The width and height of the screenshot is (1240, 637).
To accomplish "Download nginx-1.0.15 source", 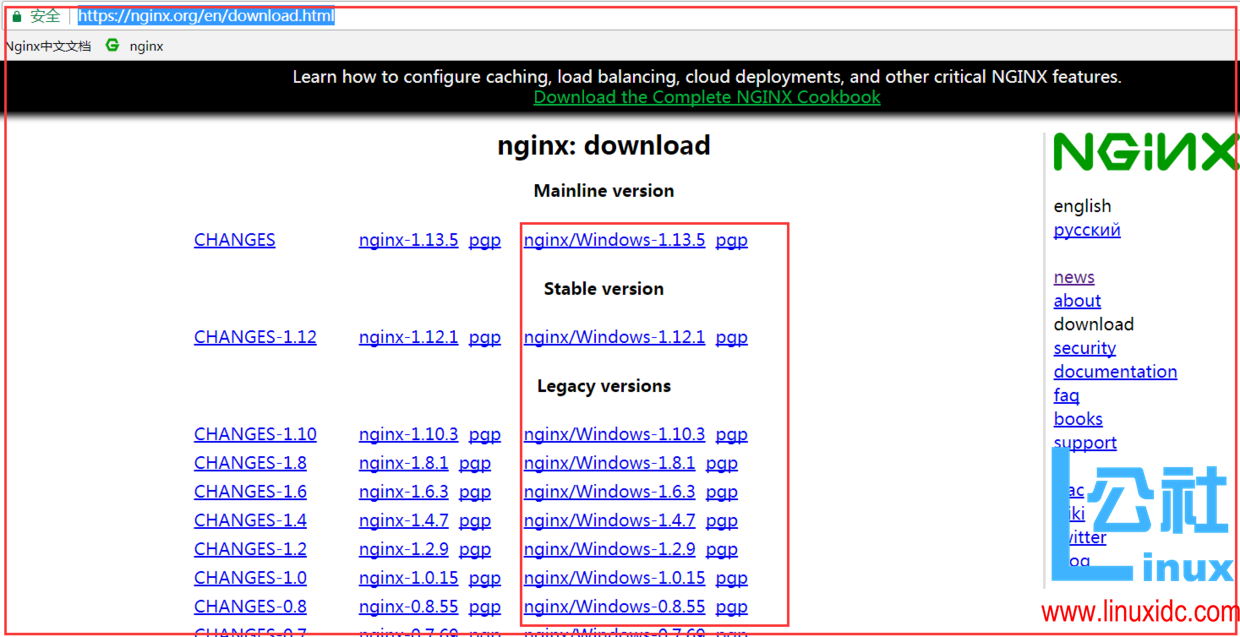I will pos(409,578).
